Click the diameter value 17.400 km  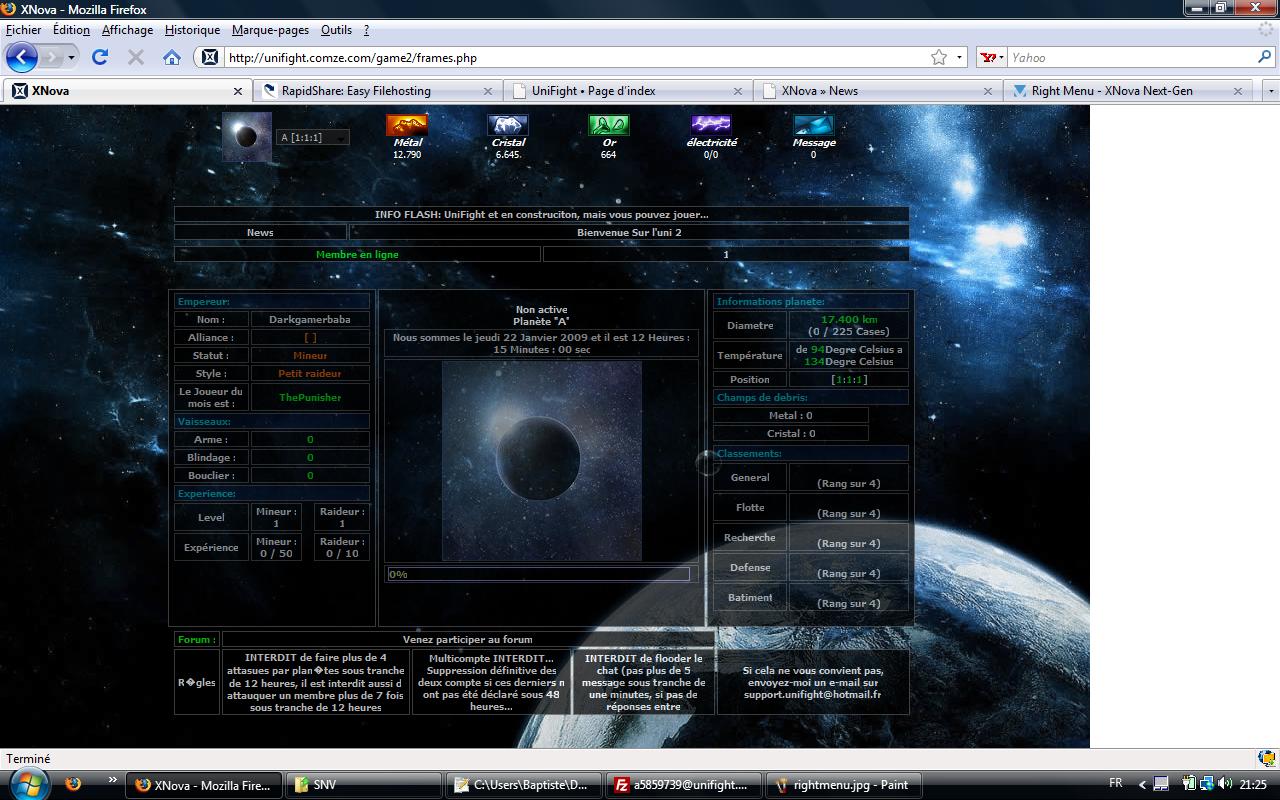pyautogui.click(x=849, y=319)
